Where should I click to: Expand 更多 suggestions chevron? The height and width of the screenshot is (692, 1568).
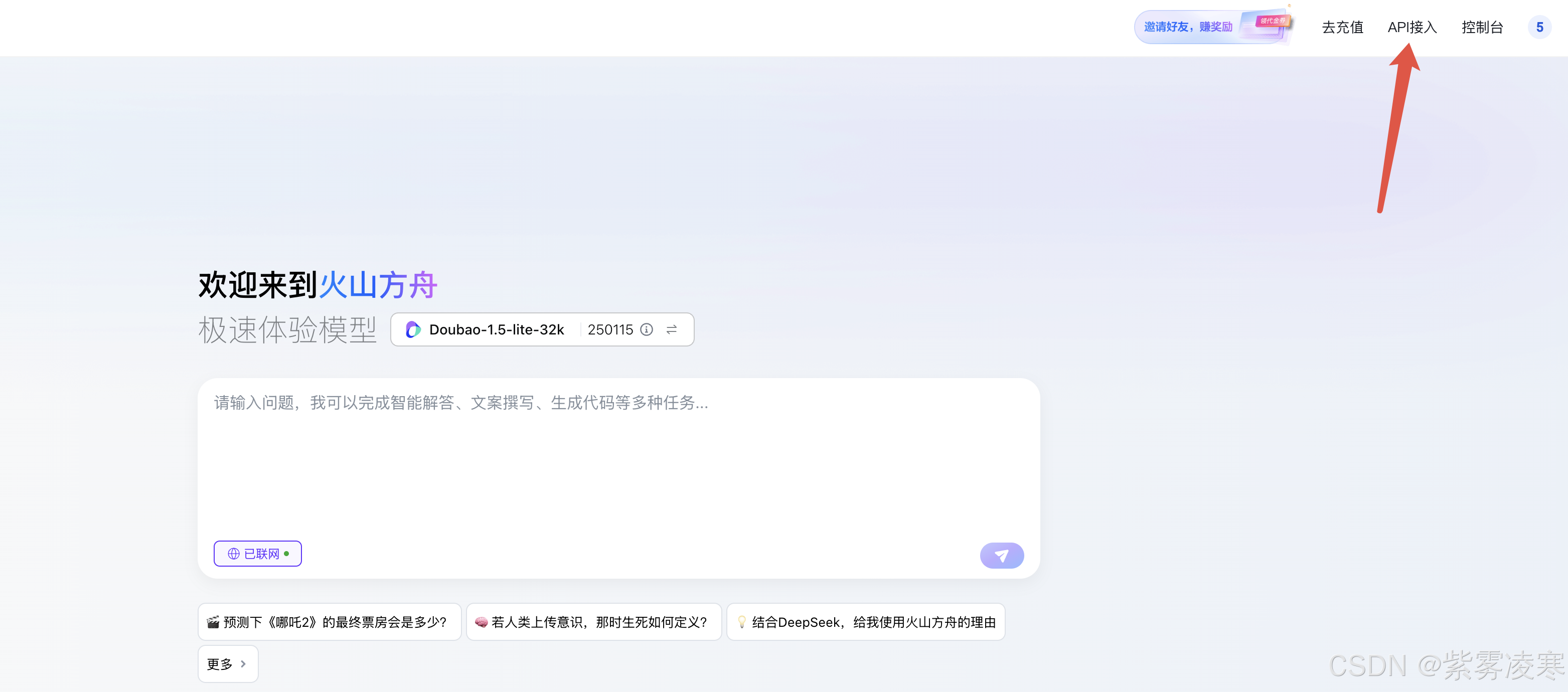(243, 664)
